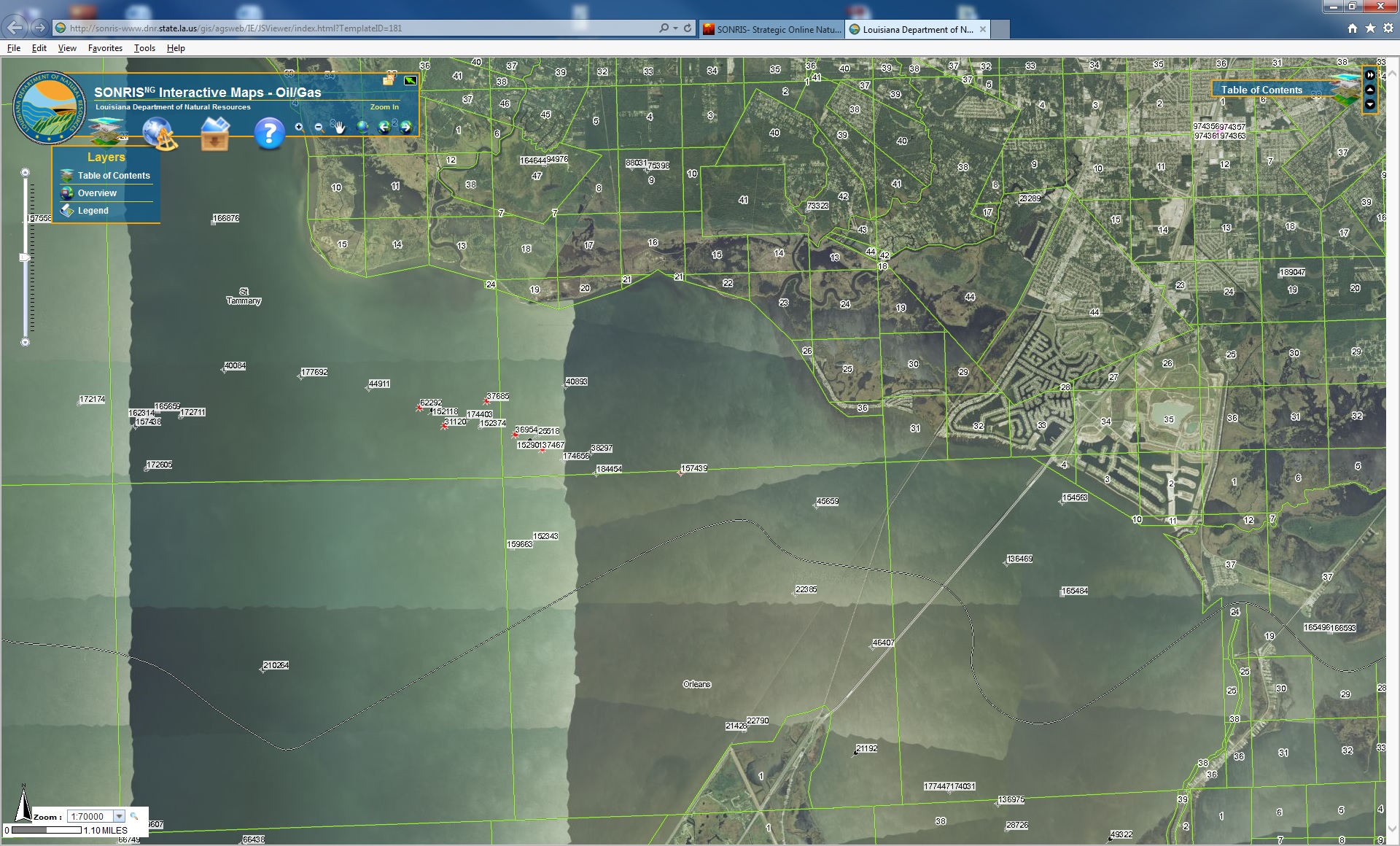This screenshot has height=846, width=1400.
Task: Select the Zoom In magnifier tool
Action: coord(299,127)
